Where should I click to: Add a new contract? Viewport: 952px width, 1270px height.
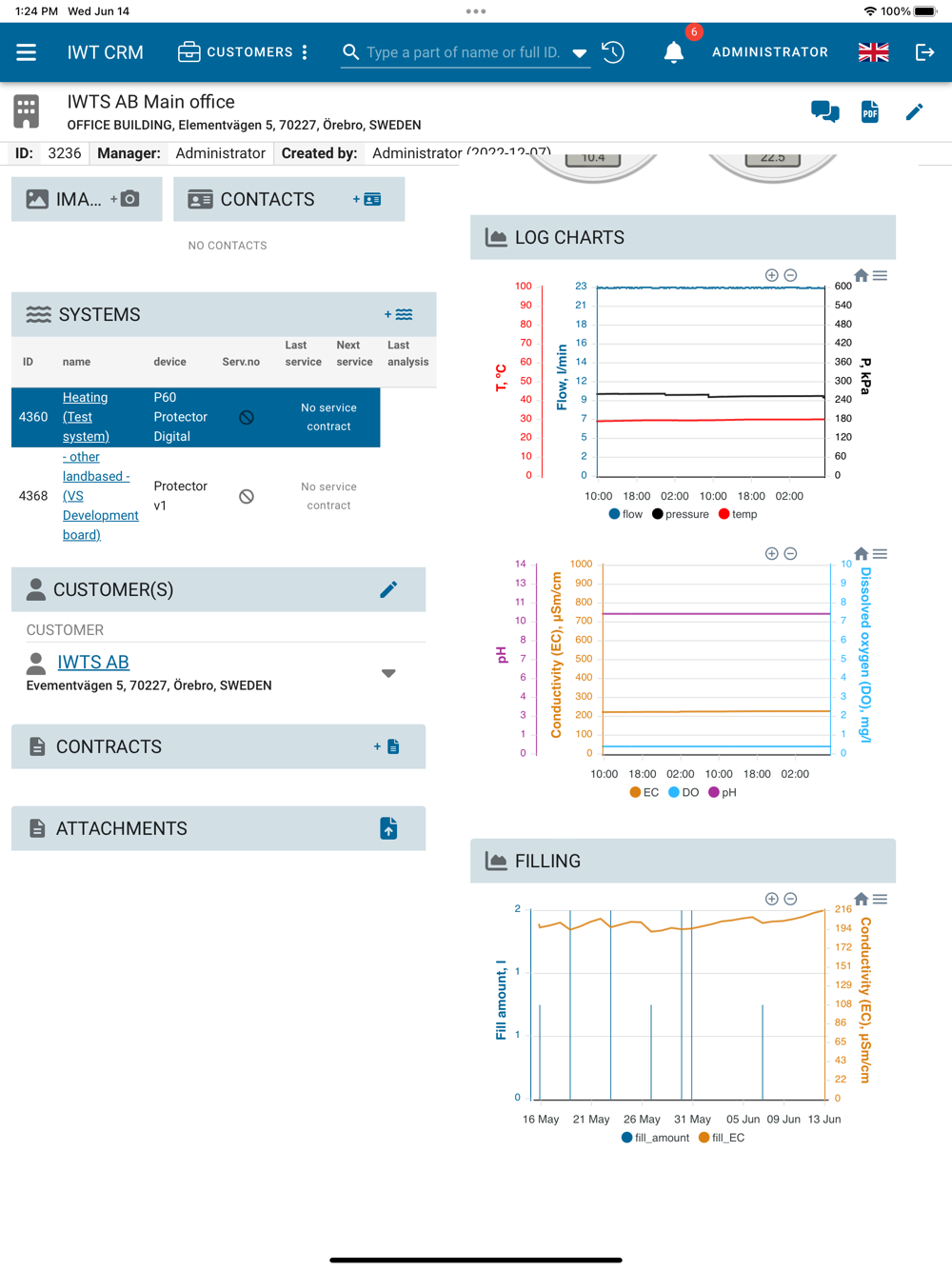coord(387,746)
